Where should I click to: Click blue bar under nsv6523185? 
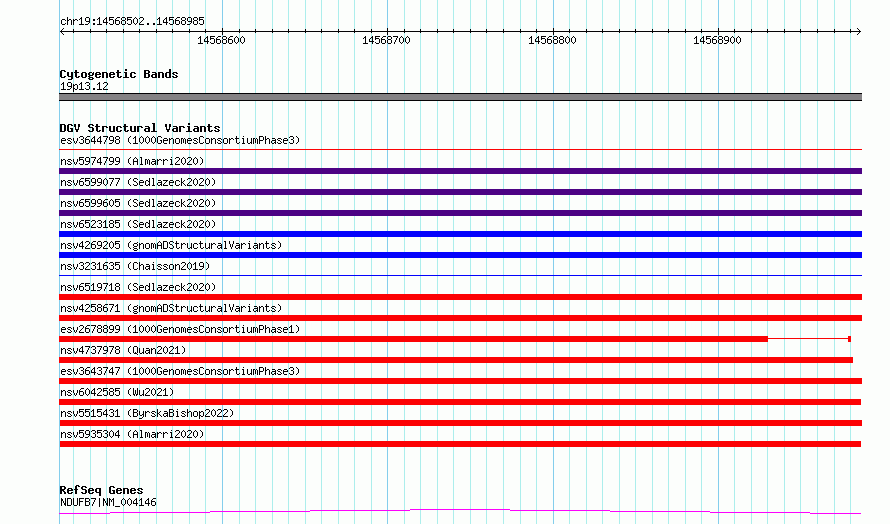point(460,234)
